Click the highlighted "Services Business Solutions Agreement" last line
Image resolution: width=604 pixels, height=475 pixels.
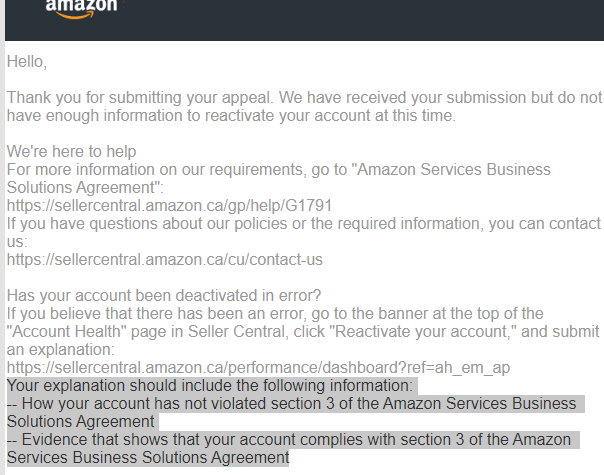click(148, 457)
